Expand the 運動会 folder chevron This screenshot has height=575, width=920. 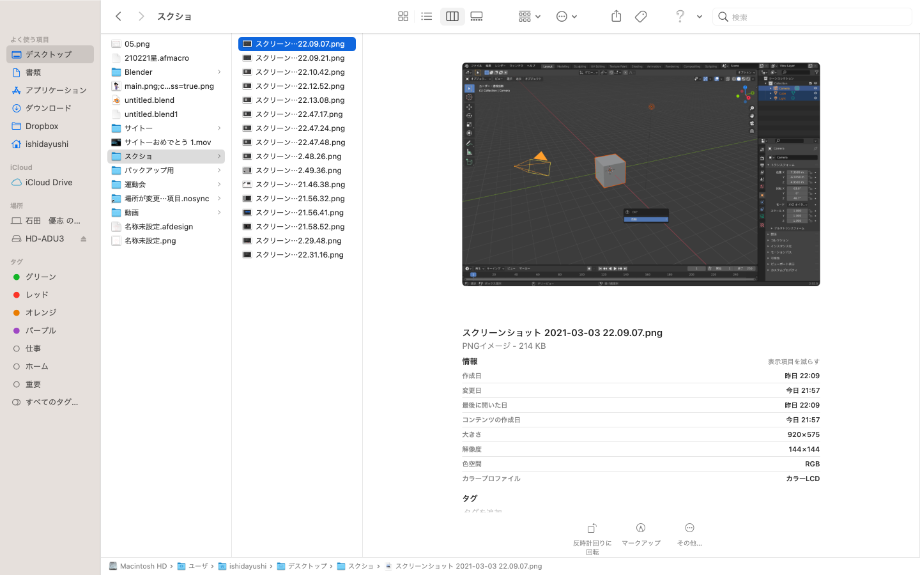219,184
